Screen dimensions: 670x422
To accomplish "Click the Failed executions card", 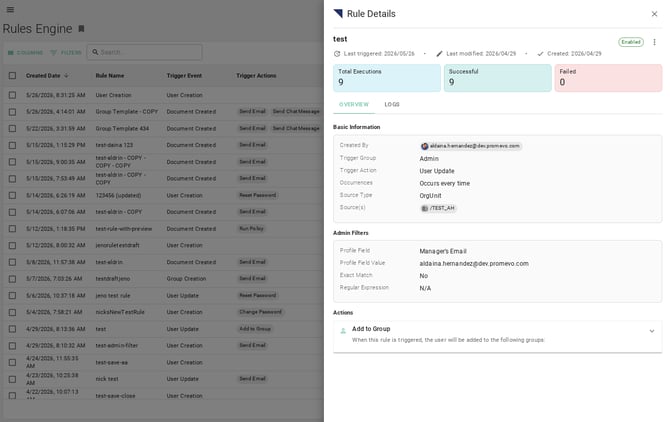I will pyautogui.click(x=608, y=78).
